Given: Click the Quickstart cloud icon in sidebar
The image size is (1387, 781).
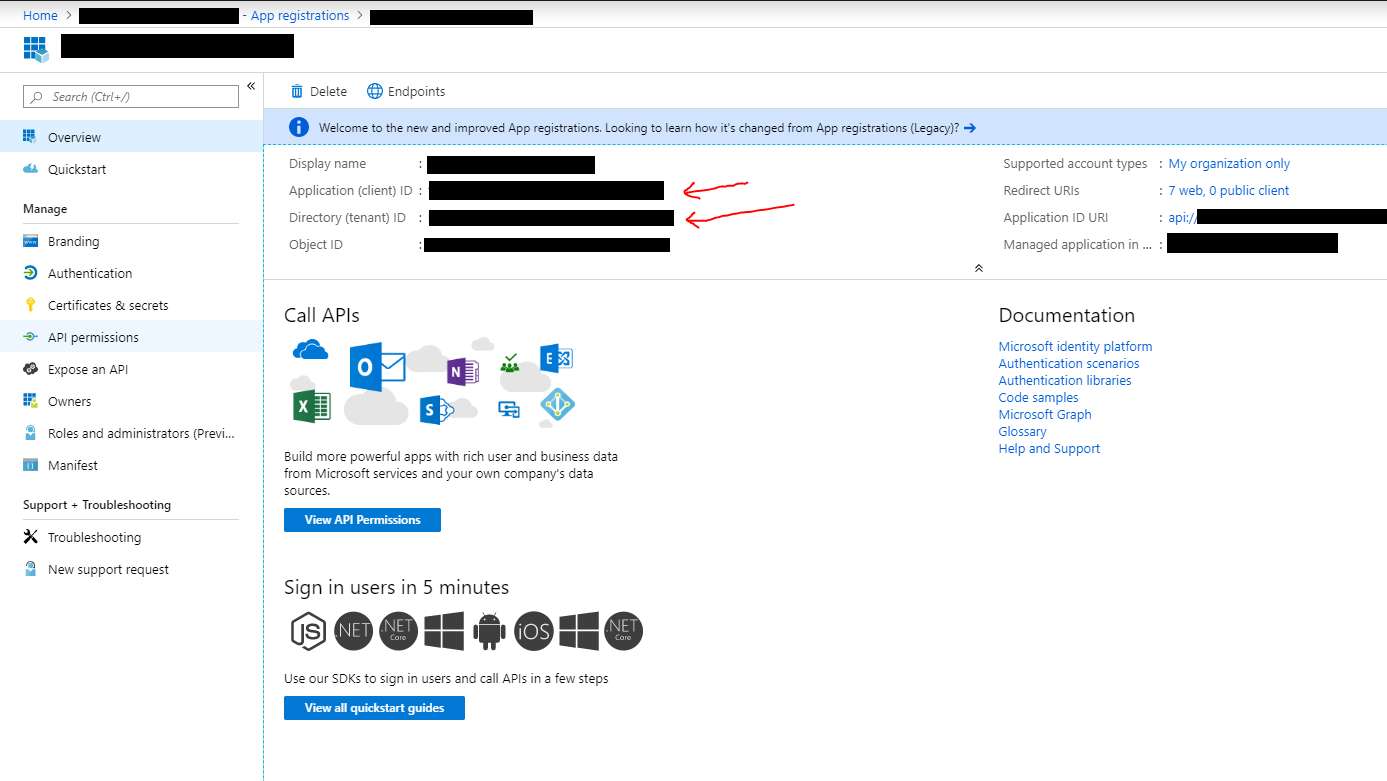Looking at the screenshot, I should (30, 169).
